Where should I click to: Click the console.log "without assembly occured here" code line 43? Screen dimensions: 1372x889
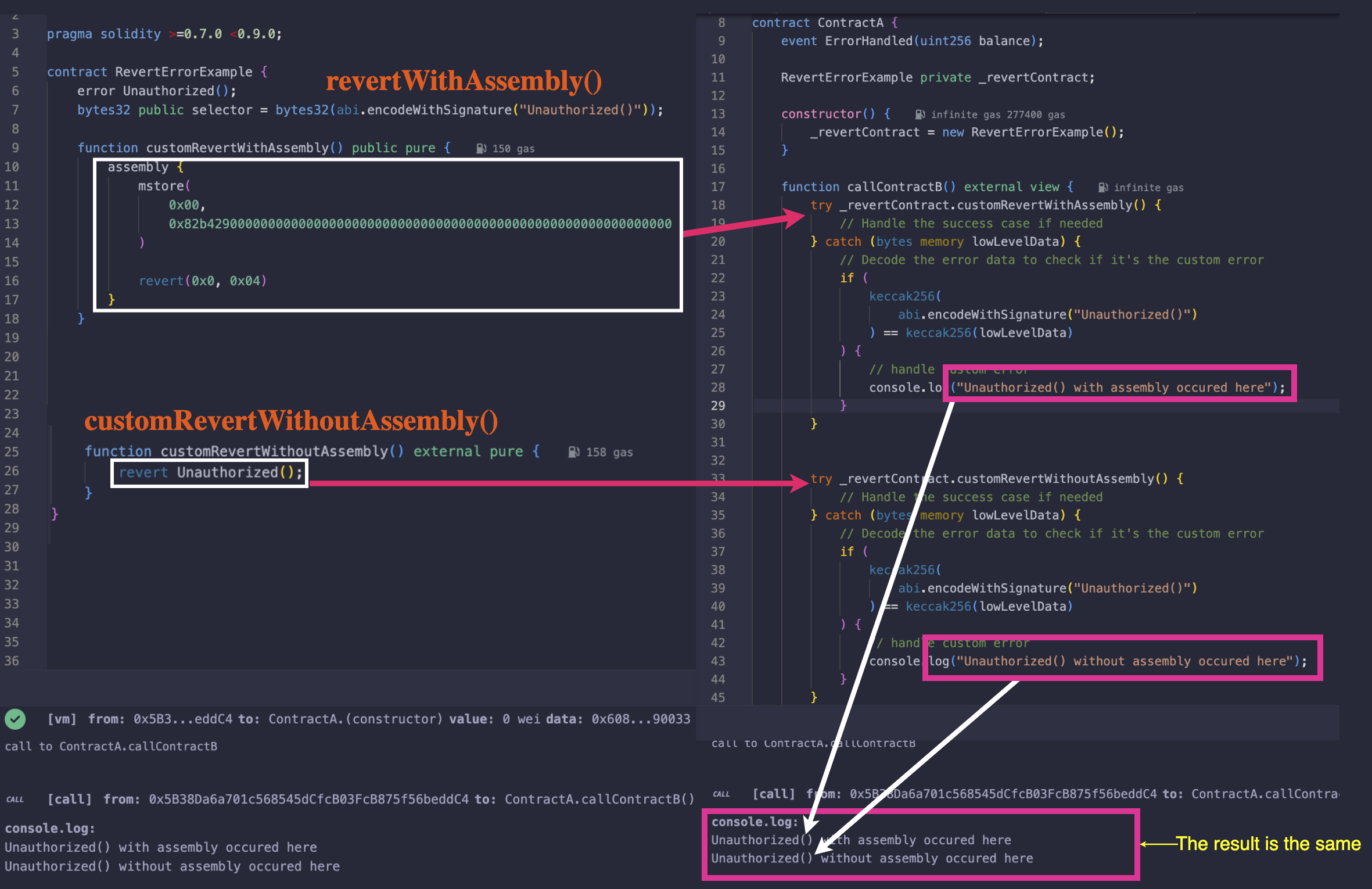(x=1088, y=661)
